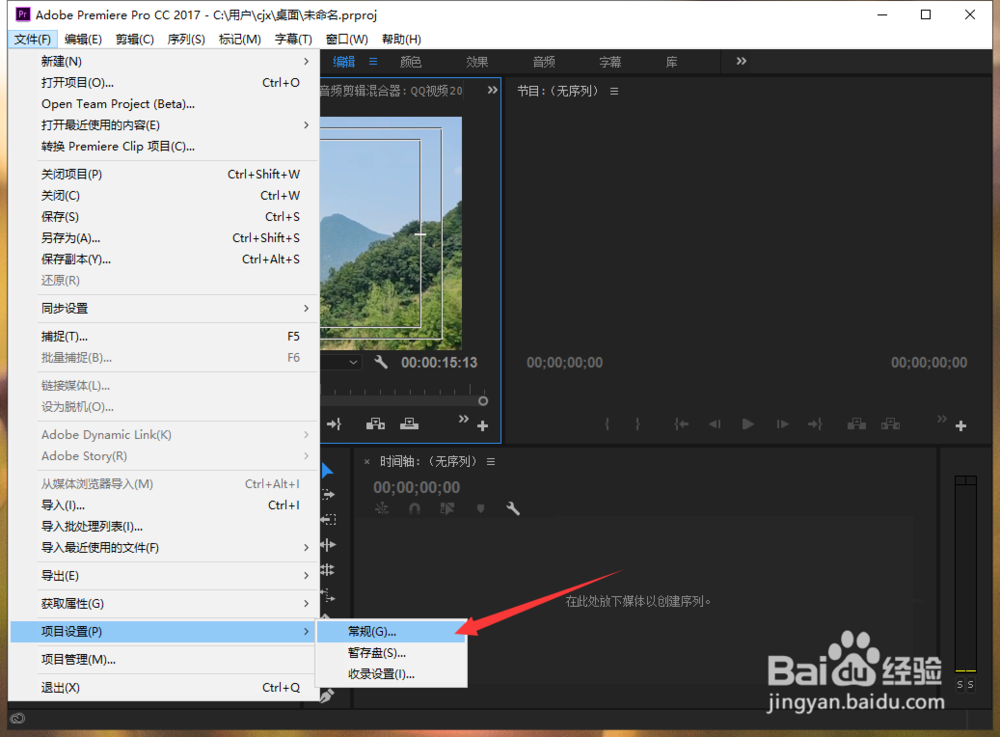The image size is (1000, 737).
Task: Open the 窗口(W) menu
Action: [x=347, y=40]
